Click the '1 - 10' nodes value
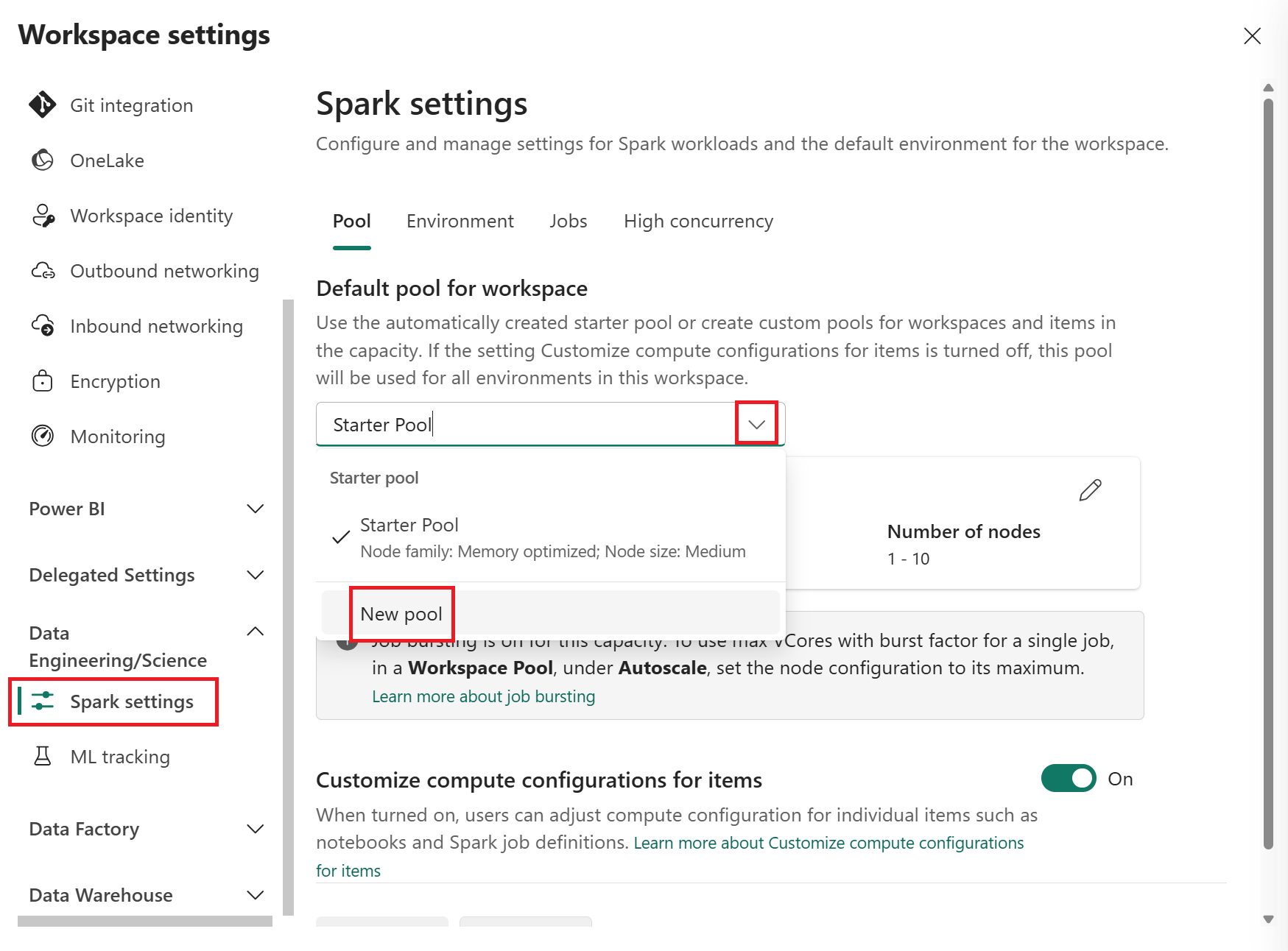 [x=908, y=559]
